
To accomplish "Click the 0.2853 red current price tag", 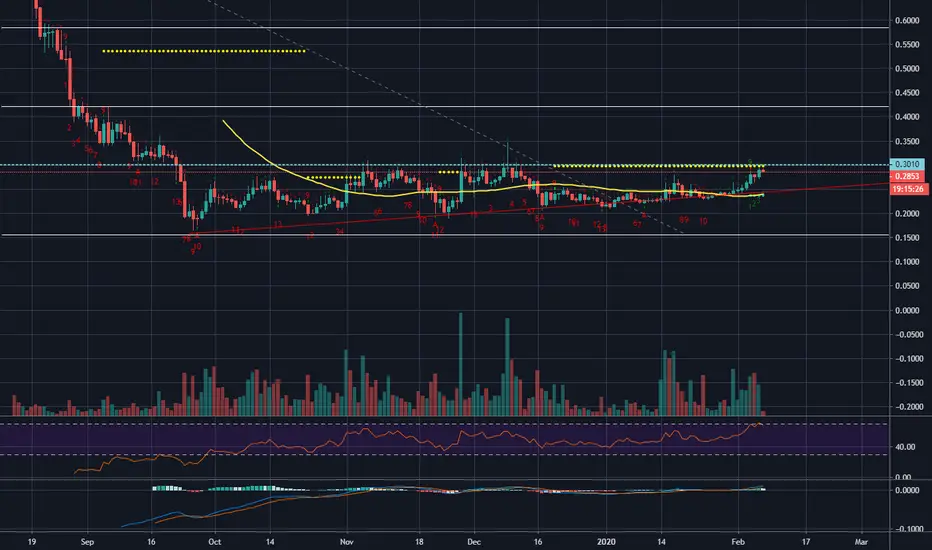I will (x=907, y=177).
